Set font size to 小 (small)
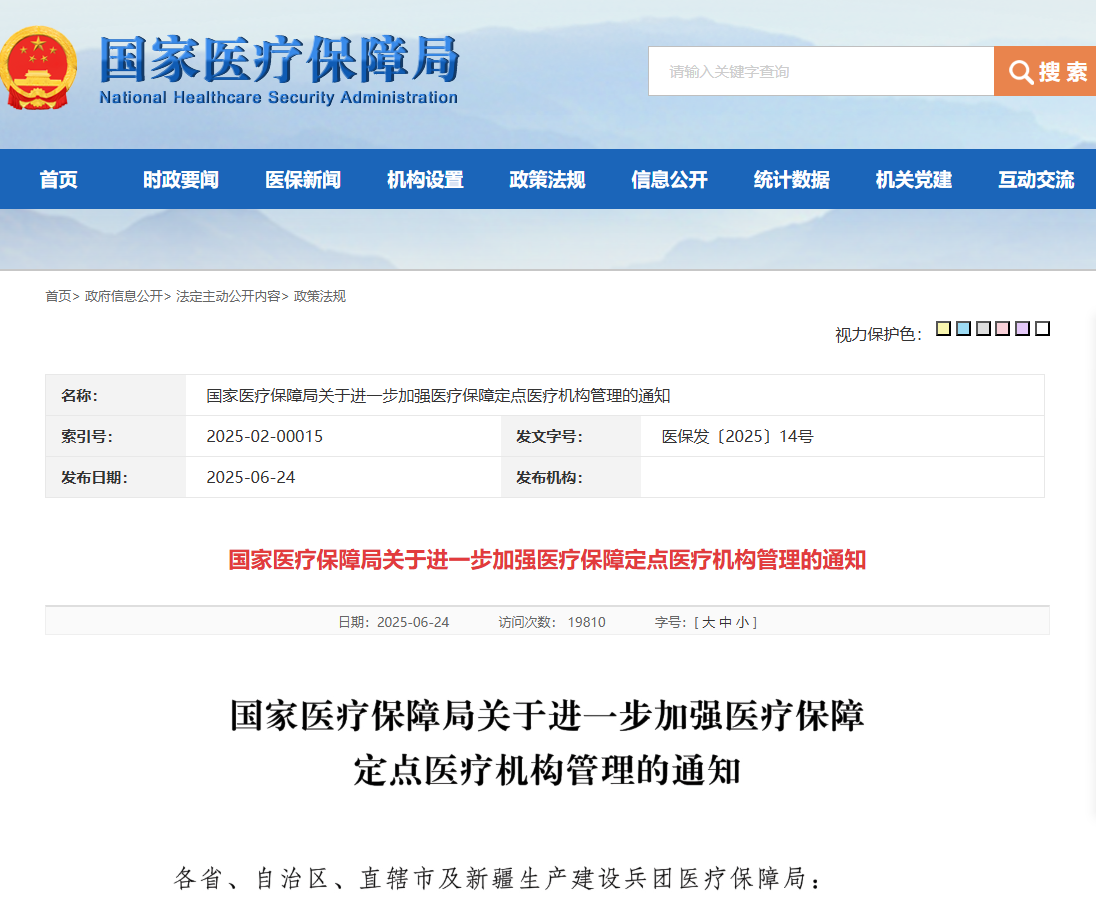Screen dimensions: 1096x906 pos(742,622)
